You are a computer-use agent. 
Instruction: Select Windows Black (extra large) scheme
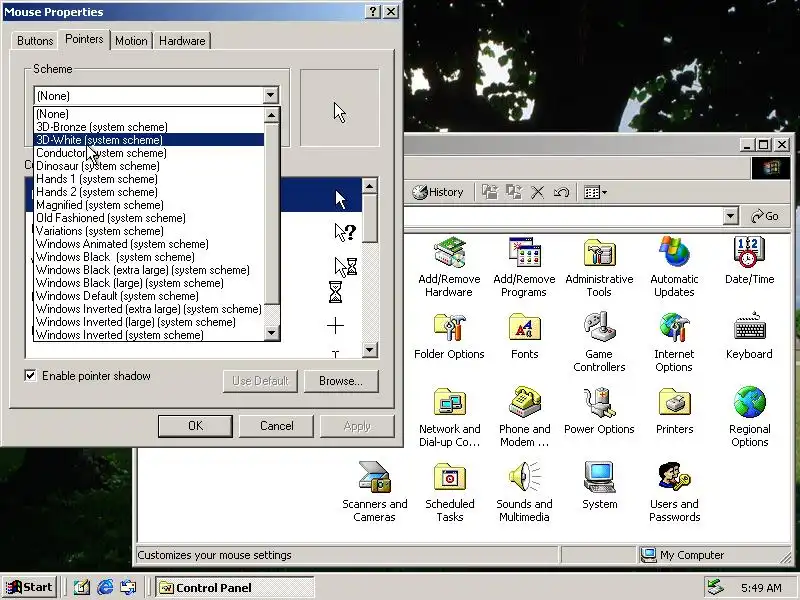pos(149,270)
